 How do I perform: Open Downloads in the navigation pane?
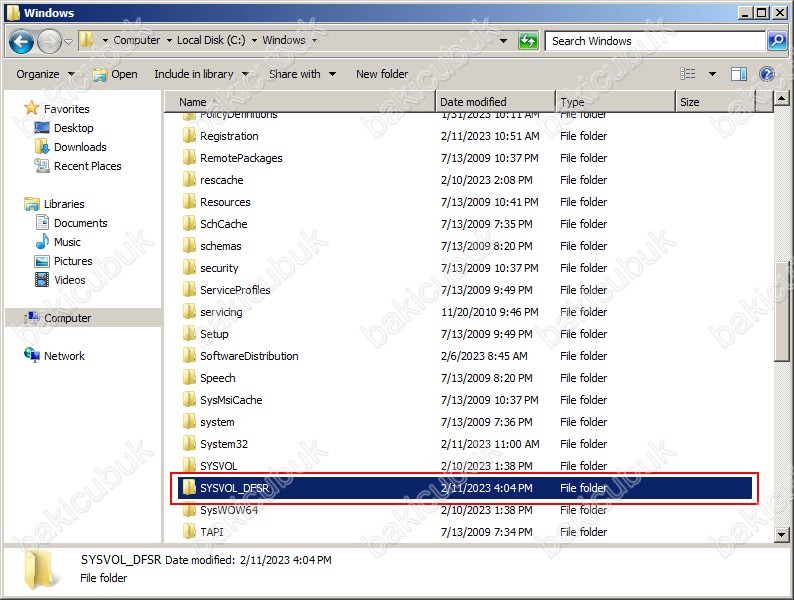click(x=80, y=147)
